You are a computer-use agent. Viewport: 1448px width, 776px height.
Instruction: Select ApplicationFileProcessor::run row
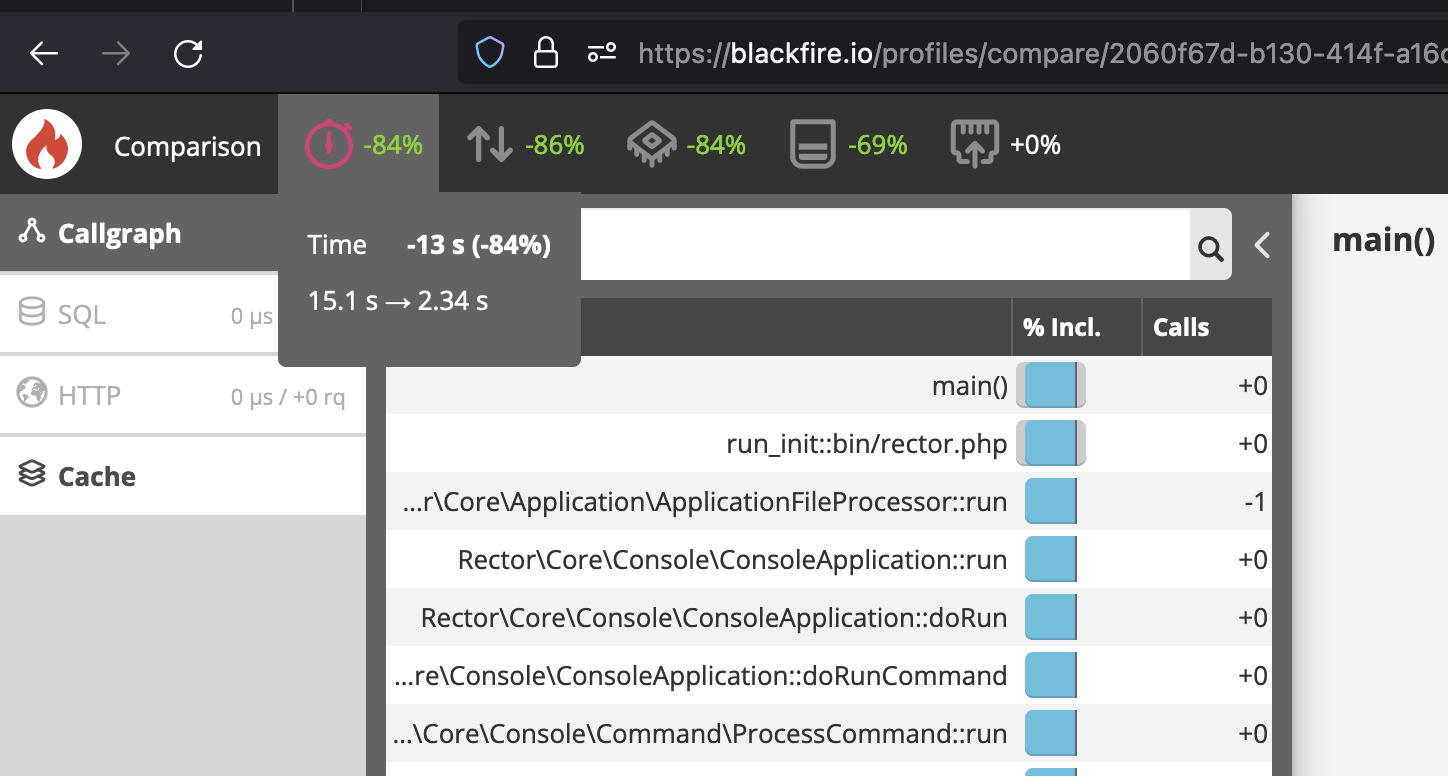(x=829, y=502)
